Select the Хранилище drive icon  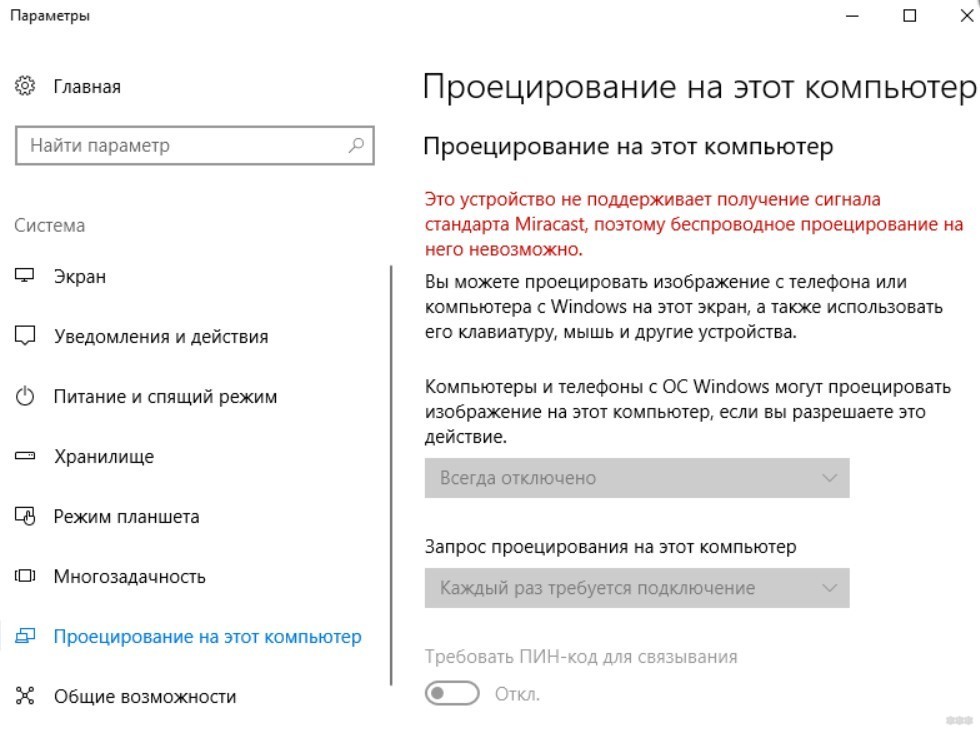(23, 456)
